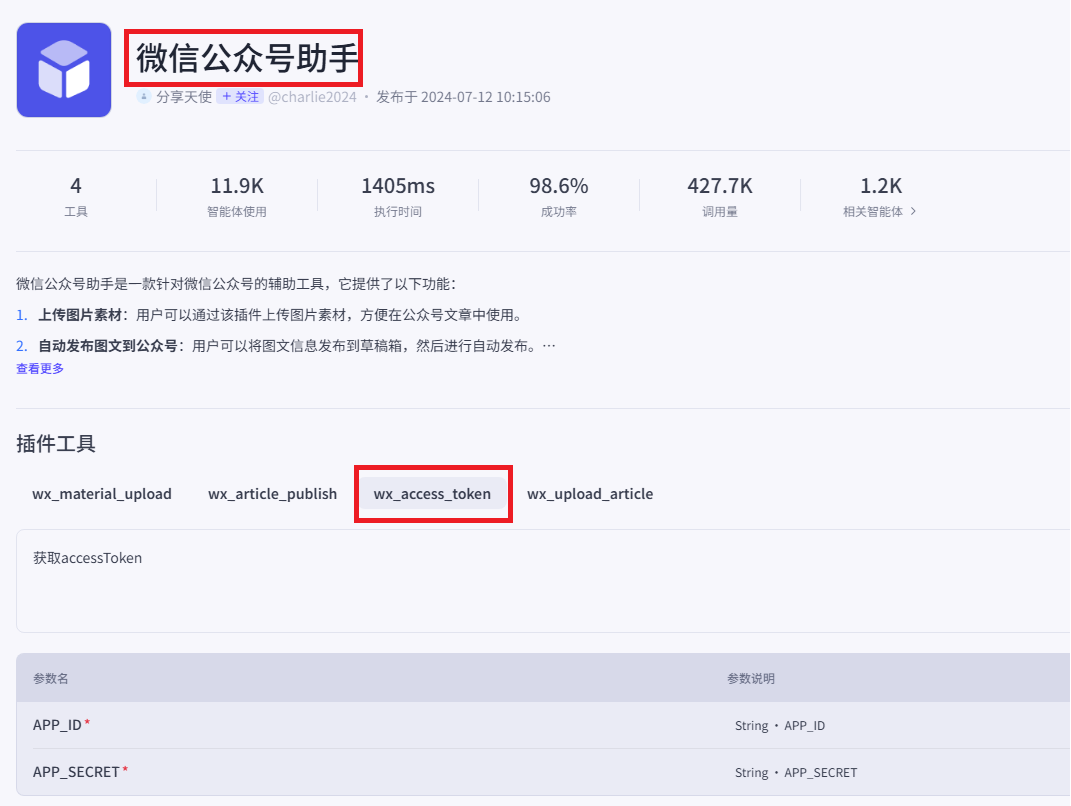Click the blue cube plugin logo
1071x806 pixels.
[64, 70]
